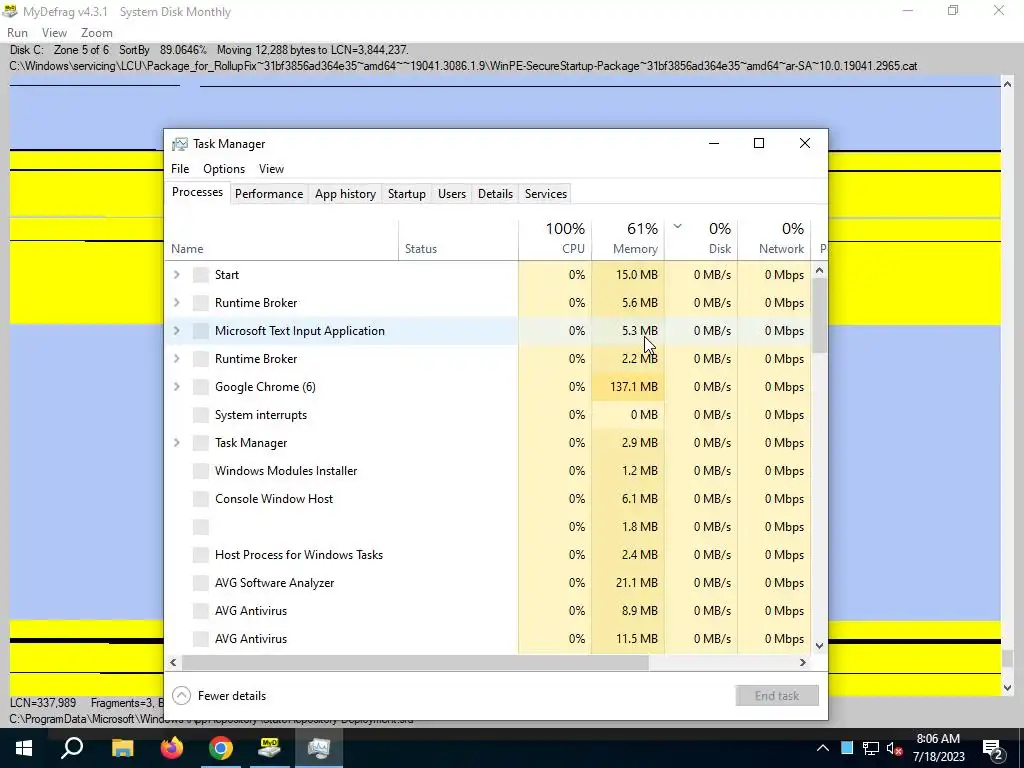Switch to the Performance tab
The height and width of the screenshot is (768, 1024).
(x=269, y=194)
